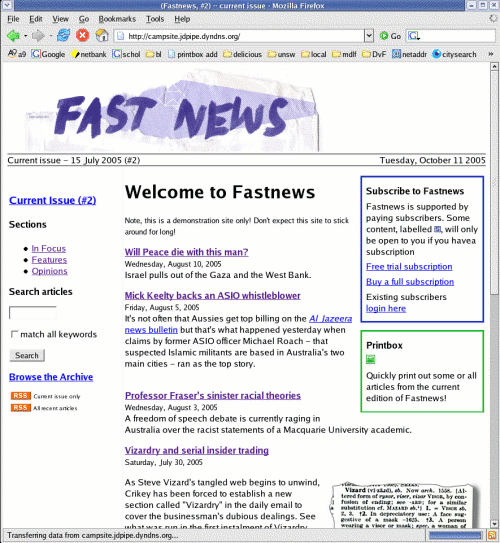
Task: Open the local bookmark folder
Action: click(x=314, y=54)
